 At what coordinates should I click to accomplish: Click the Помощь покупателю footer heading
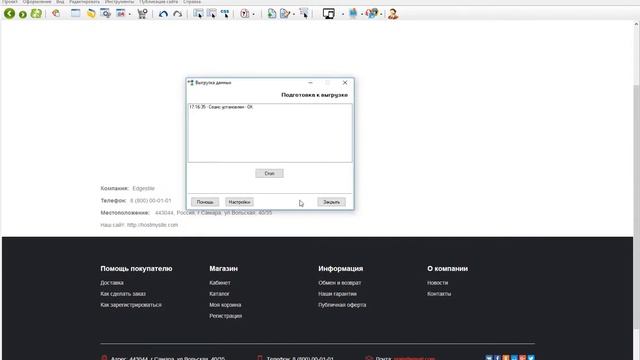click(x=136, y=269)
